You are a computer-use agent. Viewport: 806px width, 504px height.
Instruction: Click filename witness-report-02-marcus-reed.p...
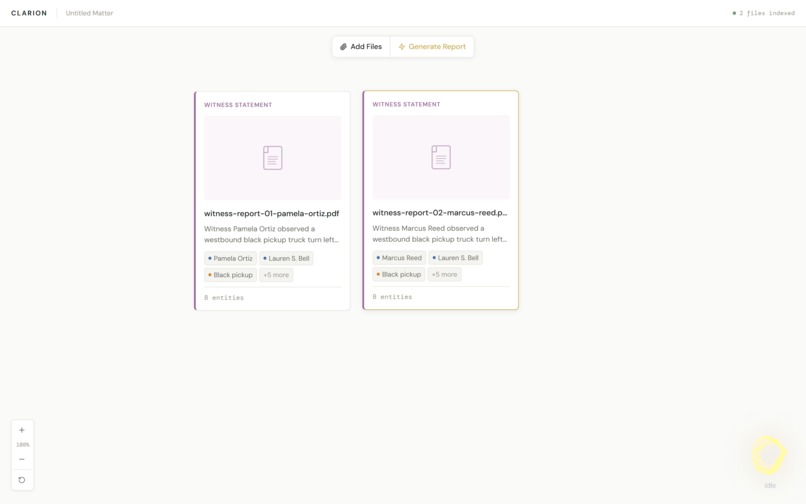439,213
